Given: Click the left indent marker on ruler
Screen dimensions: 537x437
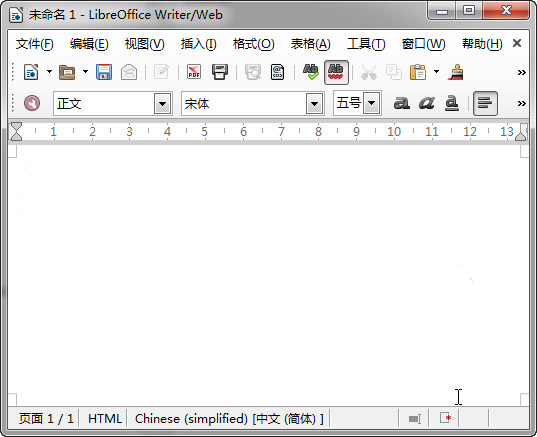Looking at the screenshot, I should click(x=16, y=132).
